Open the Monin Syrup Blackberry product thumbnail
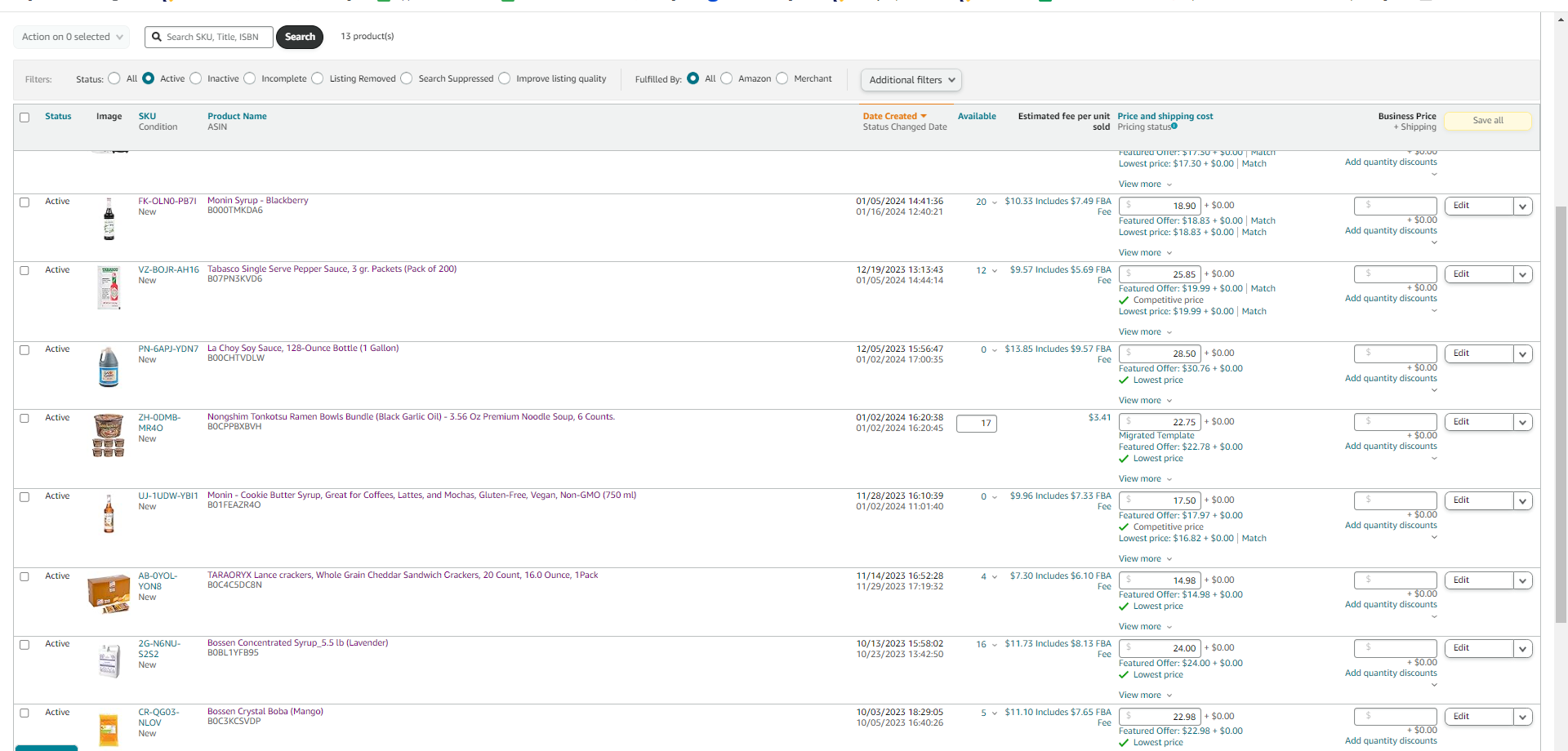The height and width of the screenshot is (751, 1568). [x=109, y=219]
